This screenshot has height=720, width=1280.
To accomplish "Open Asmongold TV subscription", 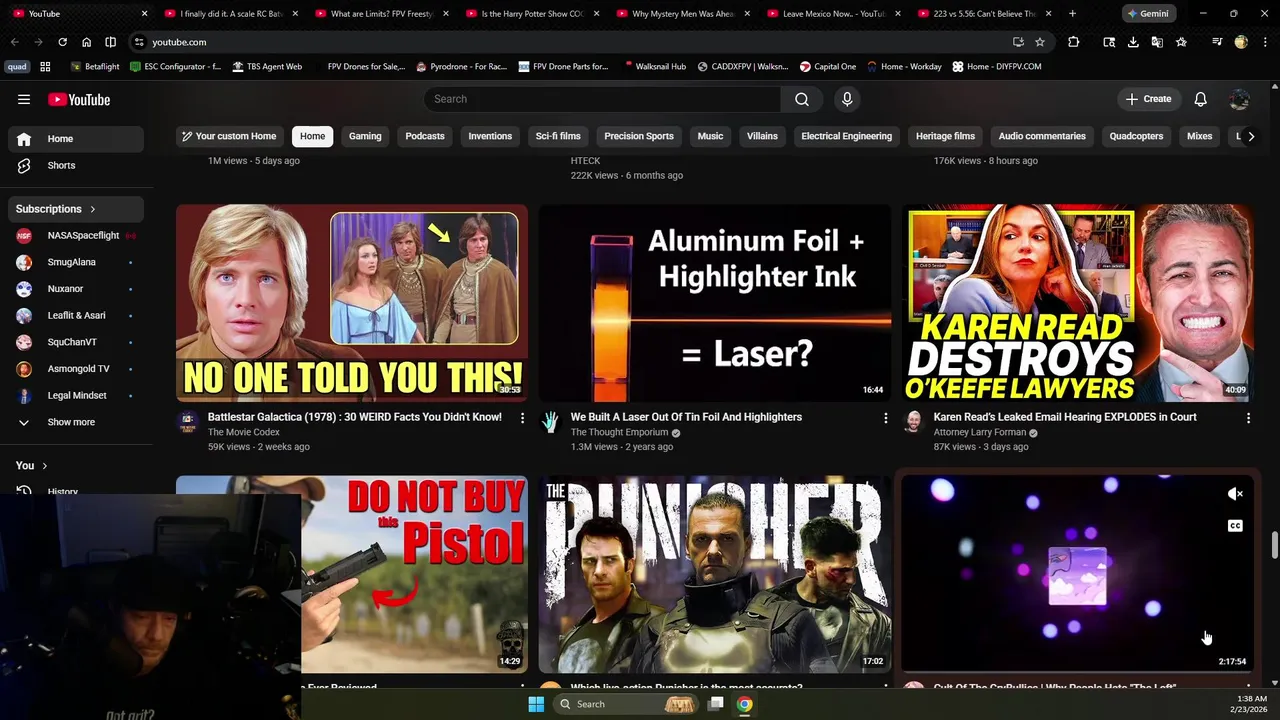I will pyautogui.click(x=76, y=369).
